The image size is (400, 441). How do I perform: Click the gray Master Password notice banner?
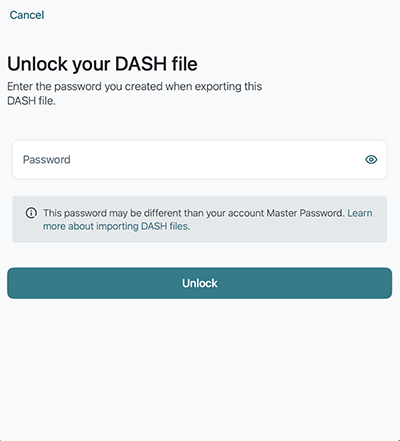coord(200,219)
